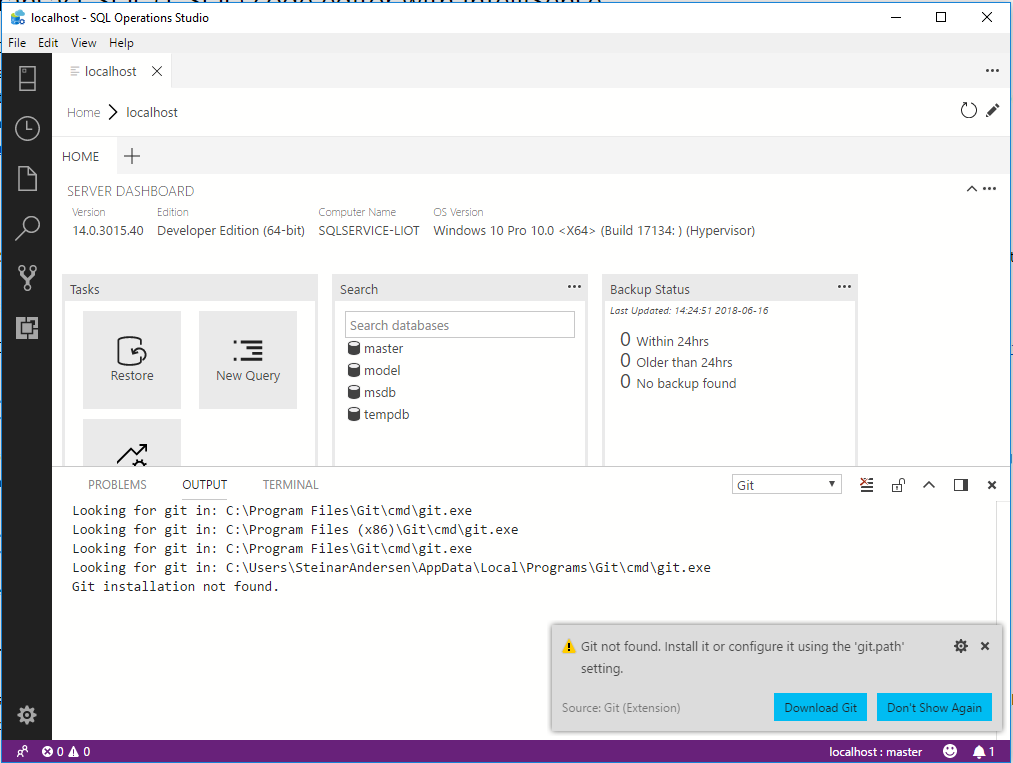Click the feedback smiley in the status bar

coord(950,751)
